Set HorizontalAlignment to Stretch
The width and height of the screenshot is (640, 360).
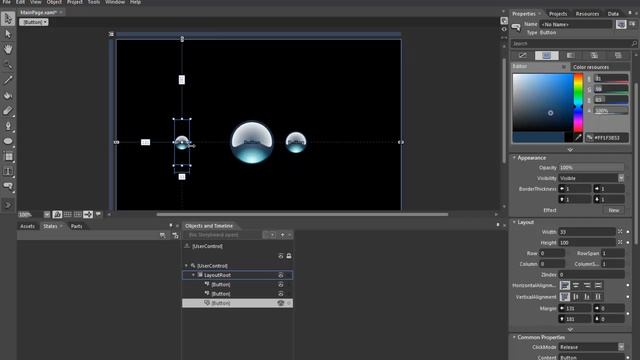click(x=598, y=285)
